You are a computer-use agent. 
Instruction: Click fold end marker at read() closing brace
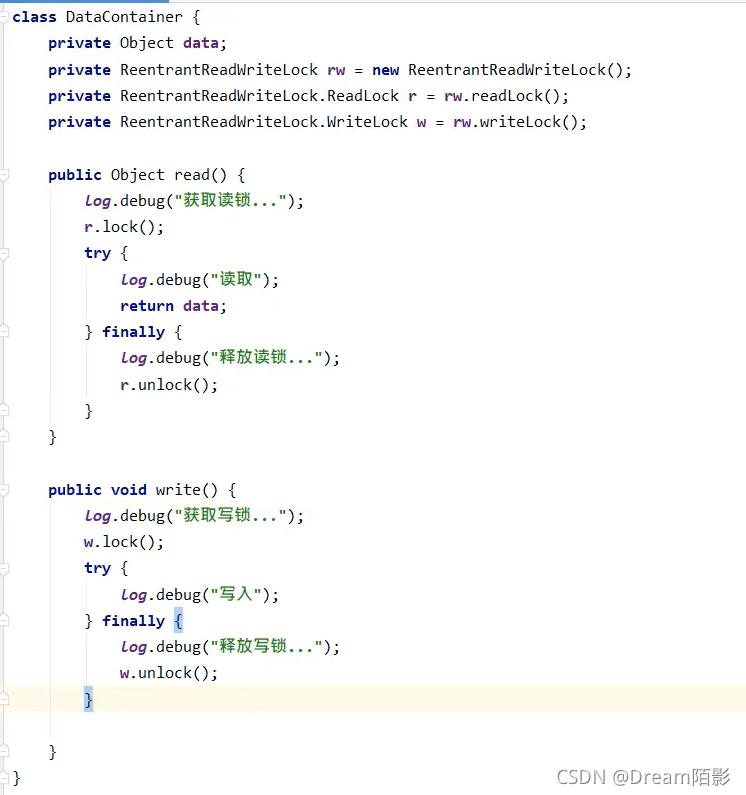[4, 437]
